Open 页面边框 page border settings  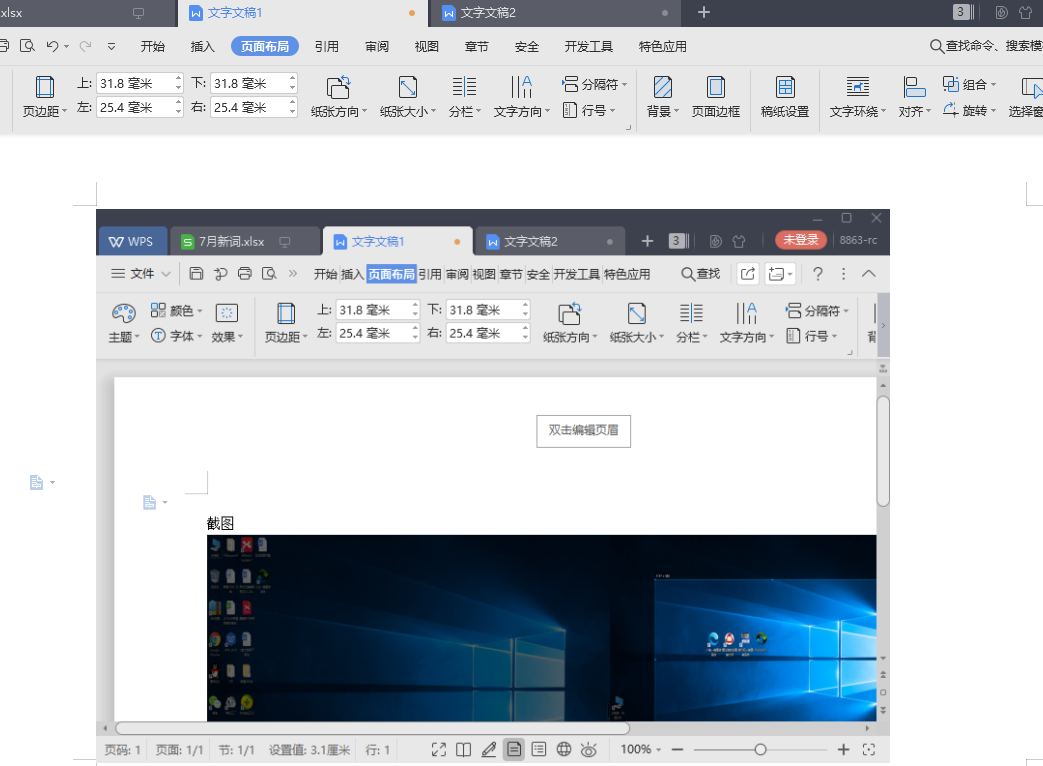tap(716, 97)
